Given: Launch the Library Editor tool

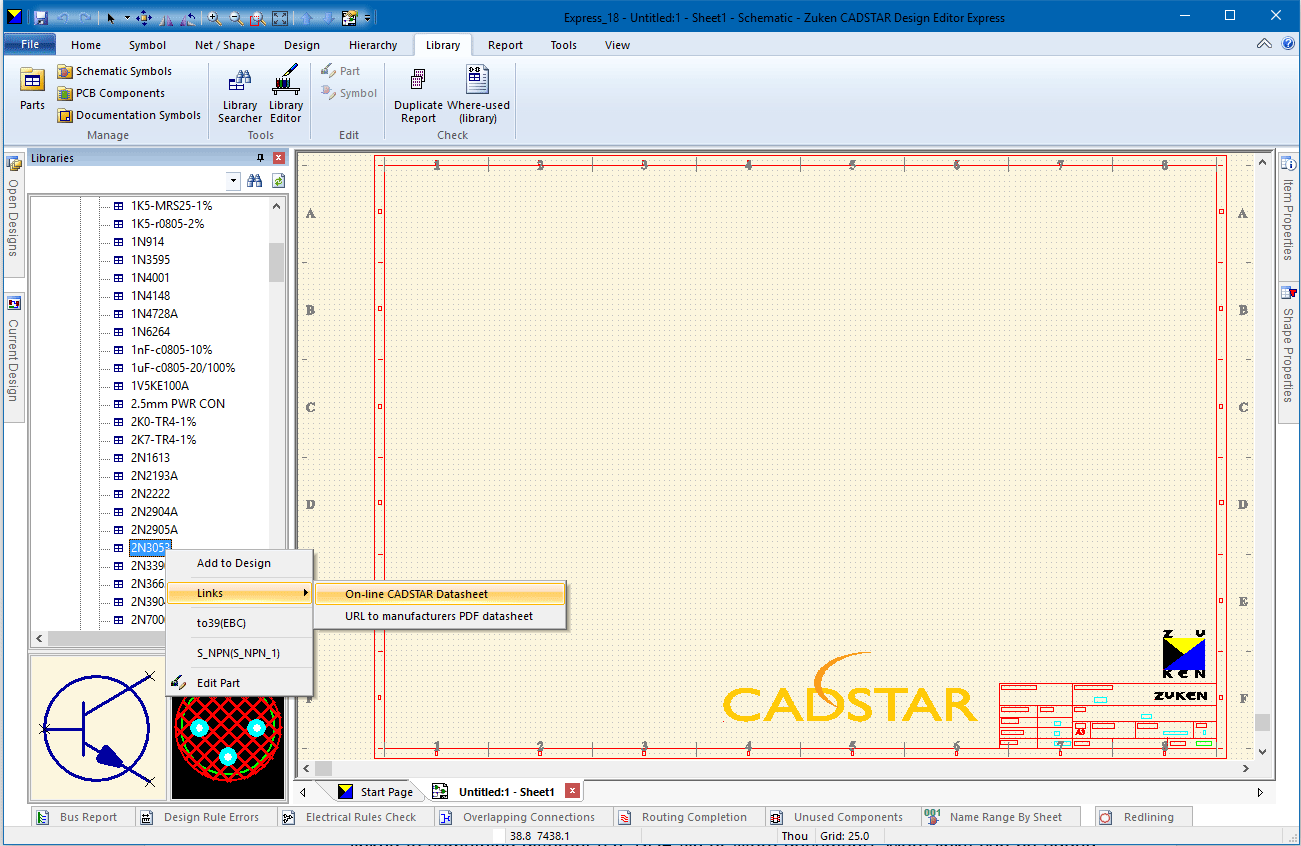Looking at the screenshot, I should pos(286,94).
